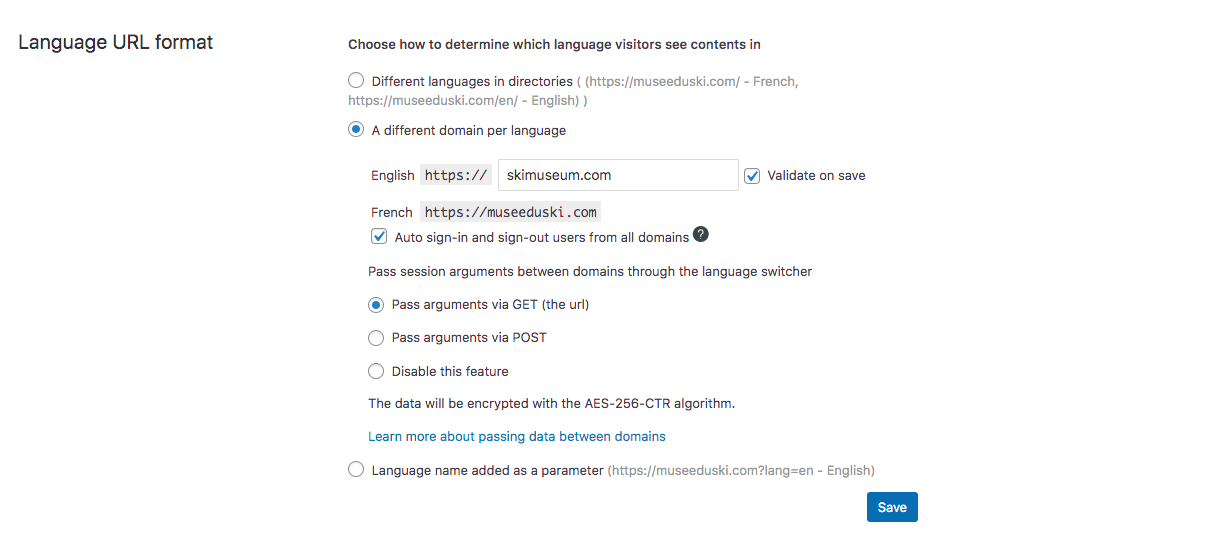Viewport: 1217px width, 552px height.
Task: Open the help tooltip question mark icon
Action: 701,235
